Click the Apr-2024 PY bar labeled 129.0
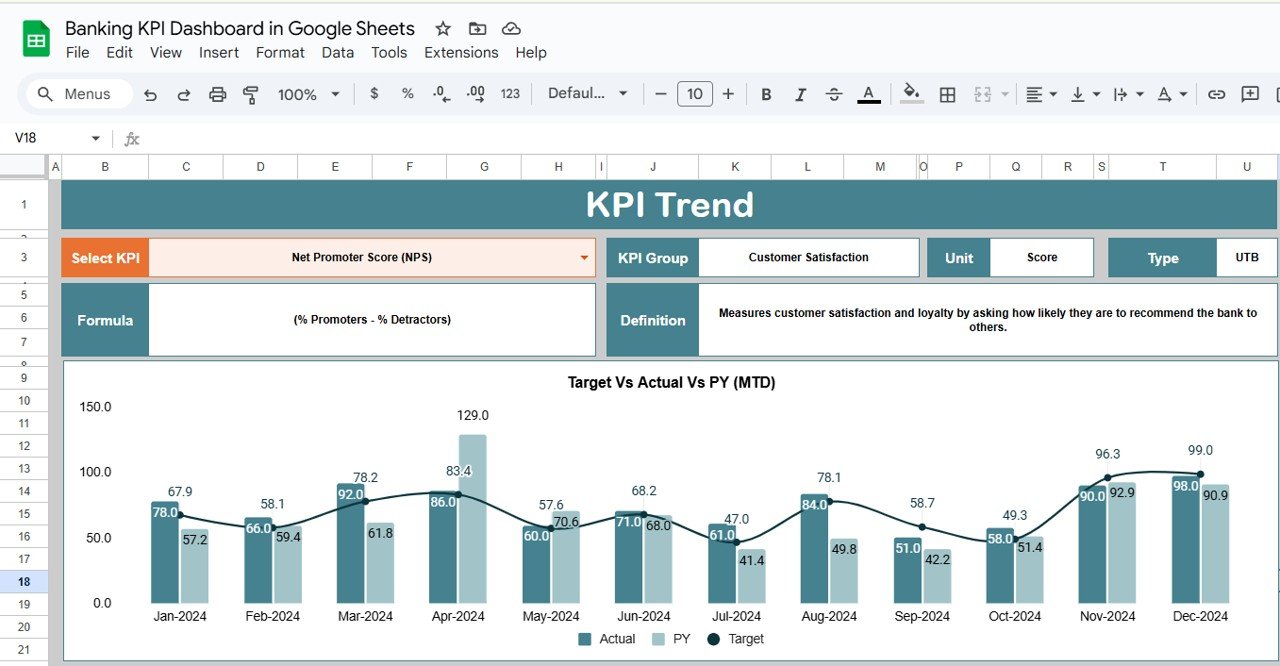Viewport: 1280px width, 666px height. (x=473, y=519)
